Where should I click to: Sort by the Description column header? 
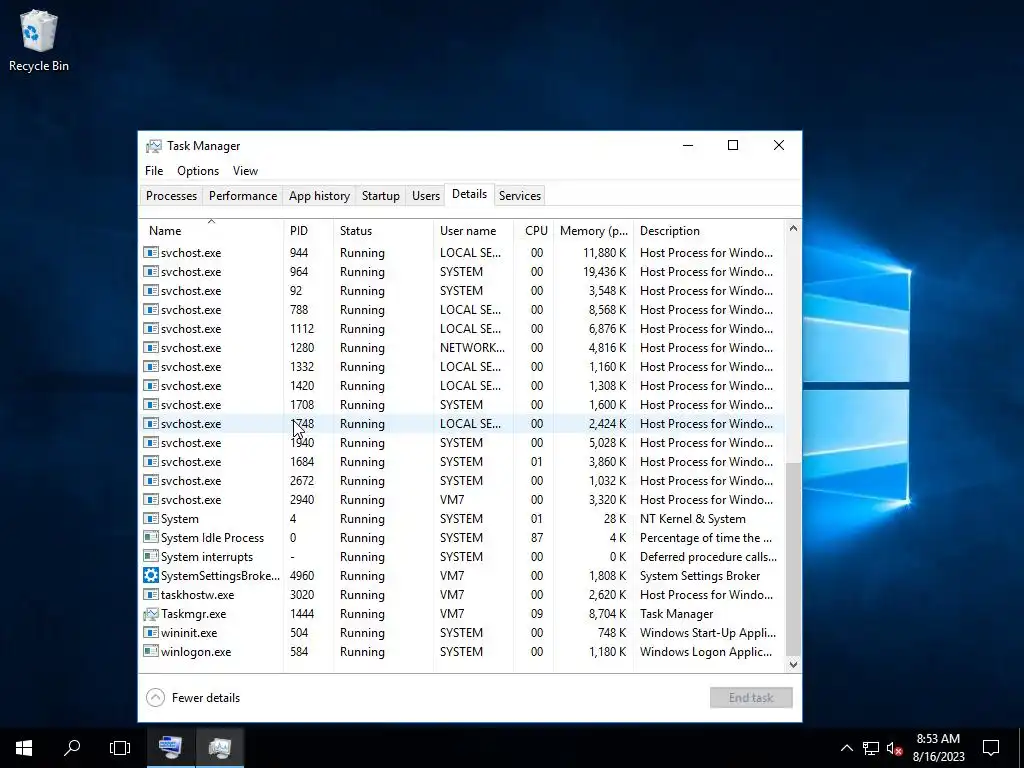click(709, 231)
